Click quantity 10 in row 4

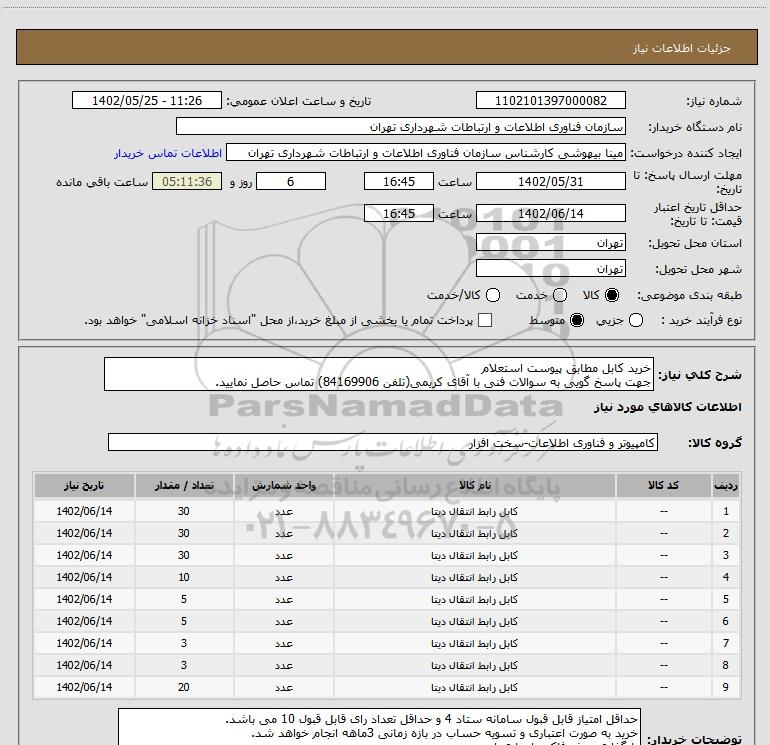pos(184,578)
